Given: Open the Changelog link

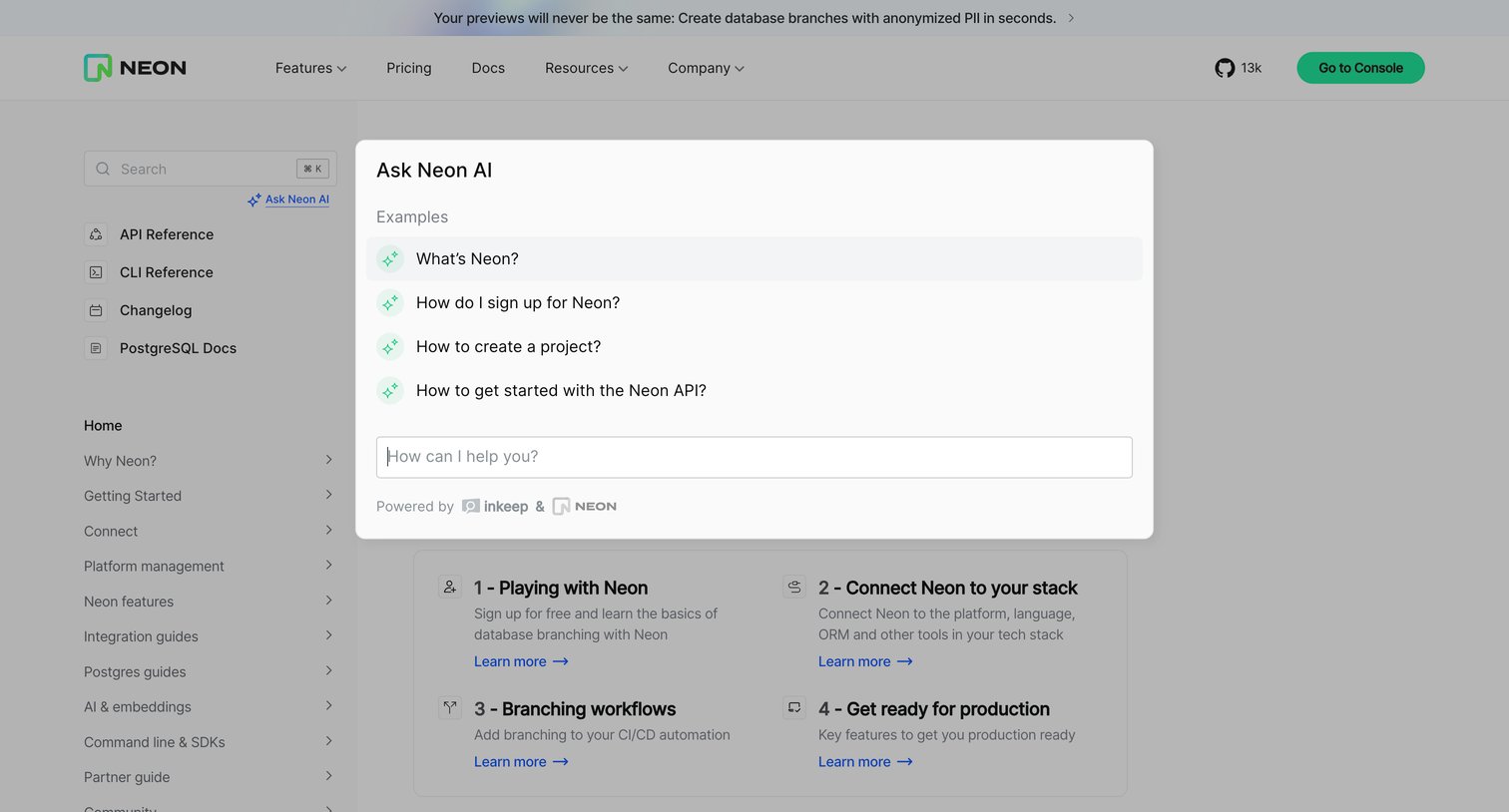Looking at the screenshot, I should pyautogui.click(x=156, y=310).
